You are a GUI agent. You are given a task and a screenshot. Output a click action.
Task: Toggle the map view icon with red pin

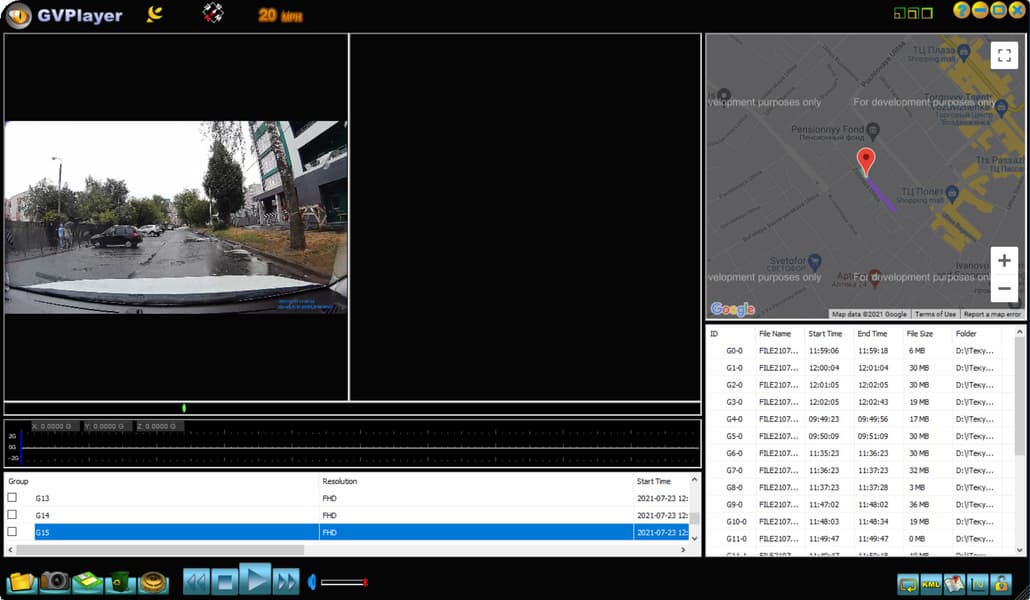coord(954,583)
